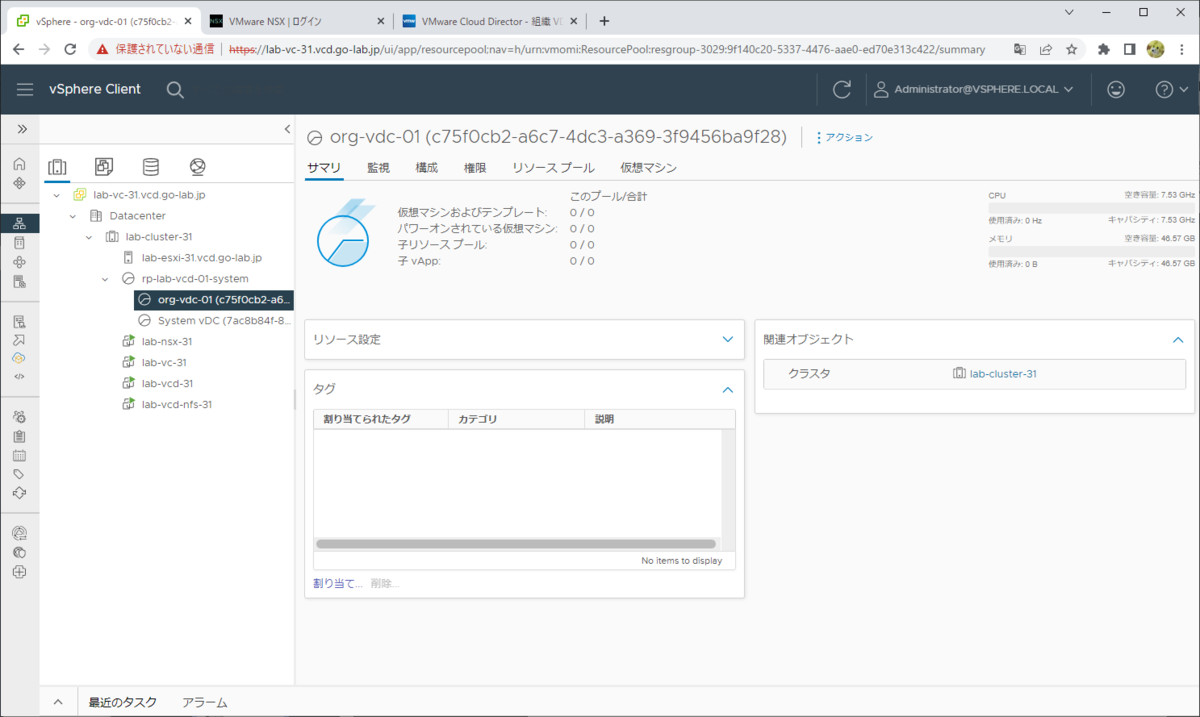This screenshot has height=717, width=1200.
Task: Expand the left sidebar with double chevron
Action: pos(21,129)
